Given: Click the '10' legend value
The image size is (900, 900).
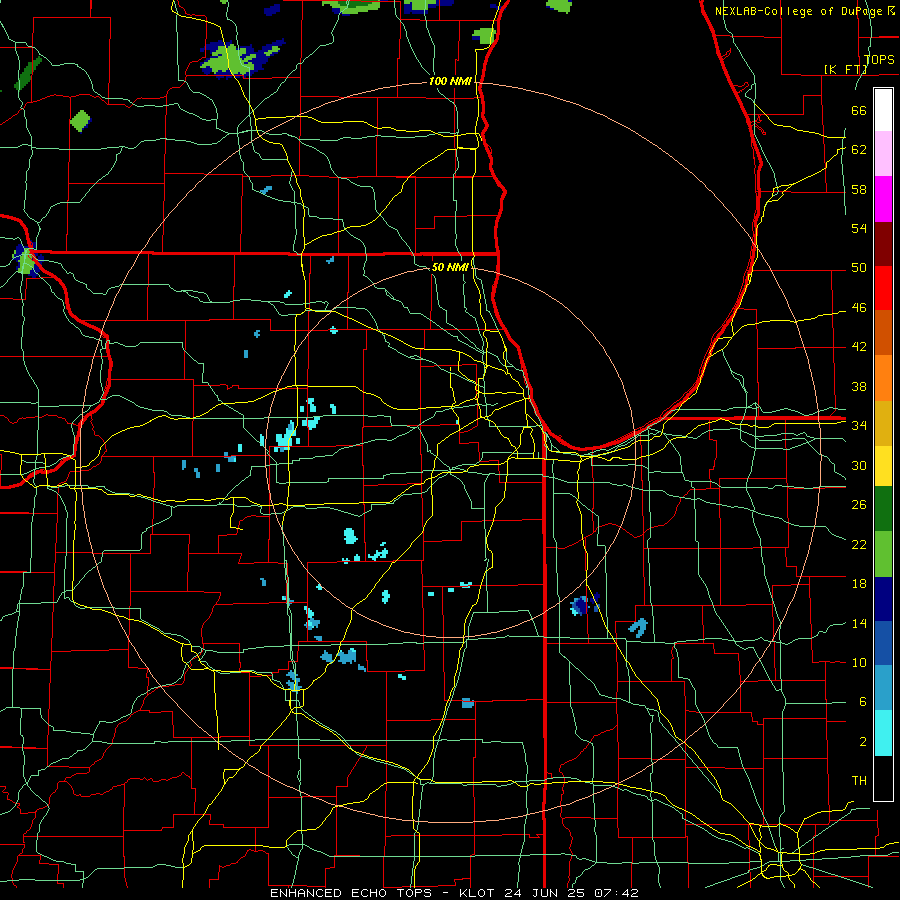Looking at the screenshot, I should tap(859, 663).
